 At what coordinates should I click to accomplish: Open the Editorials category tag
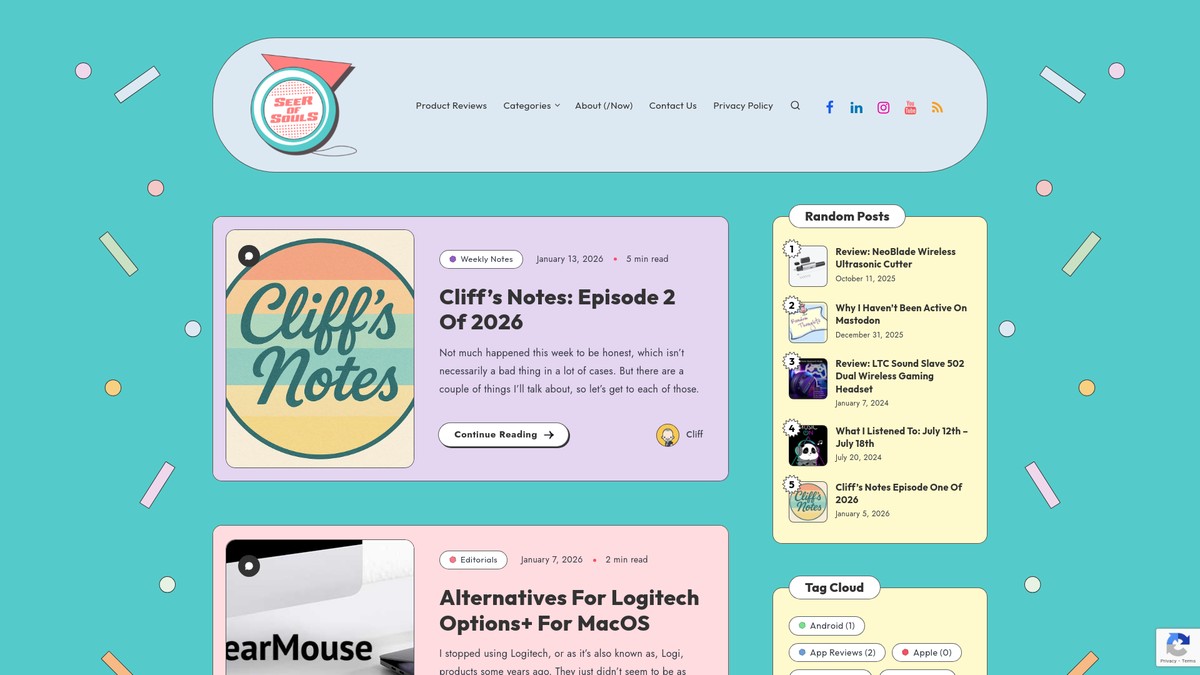point(473,560)
